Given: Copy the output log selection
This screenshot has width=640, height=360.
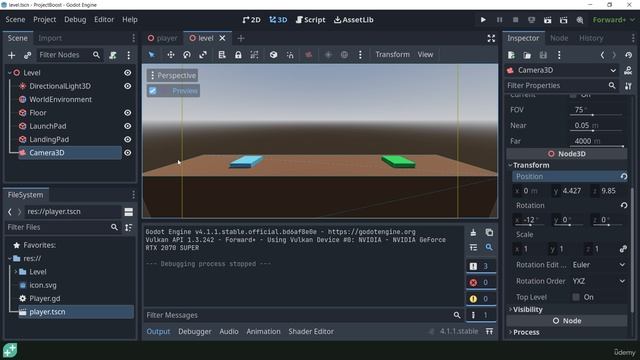Looking at the screenshot, I should 489,233.
